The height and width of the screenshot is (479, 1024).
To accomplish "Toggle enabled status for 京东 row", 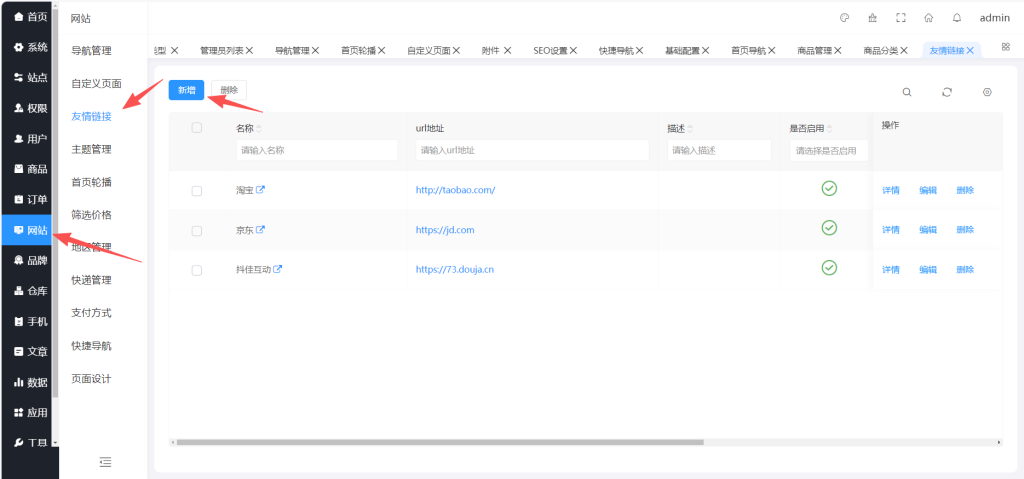I will (x=829, y=228).
